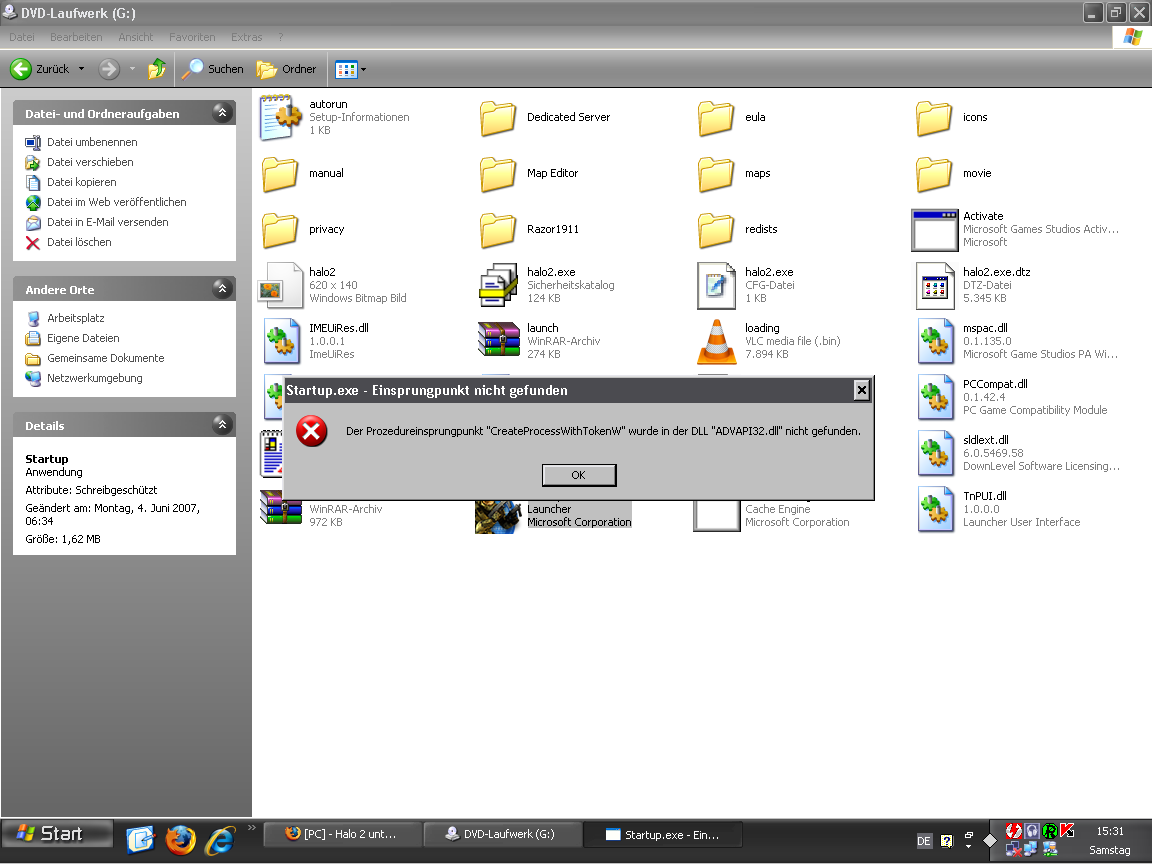Select the Launcher Microsoft Corporation icon
The height and width of the screenshot is (864, 1152).
tap(498, 516)
